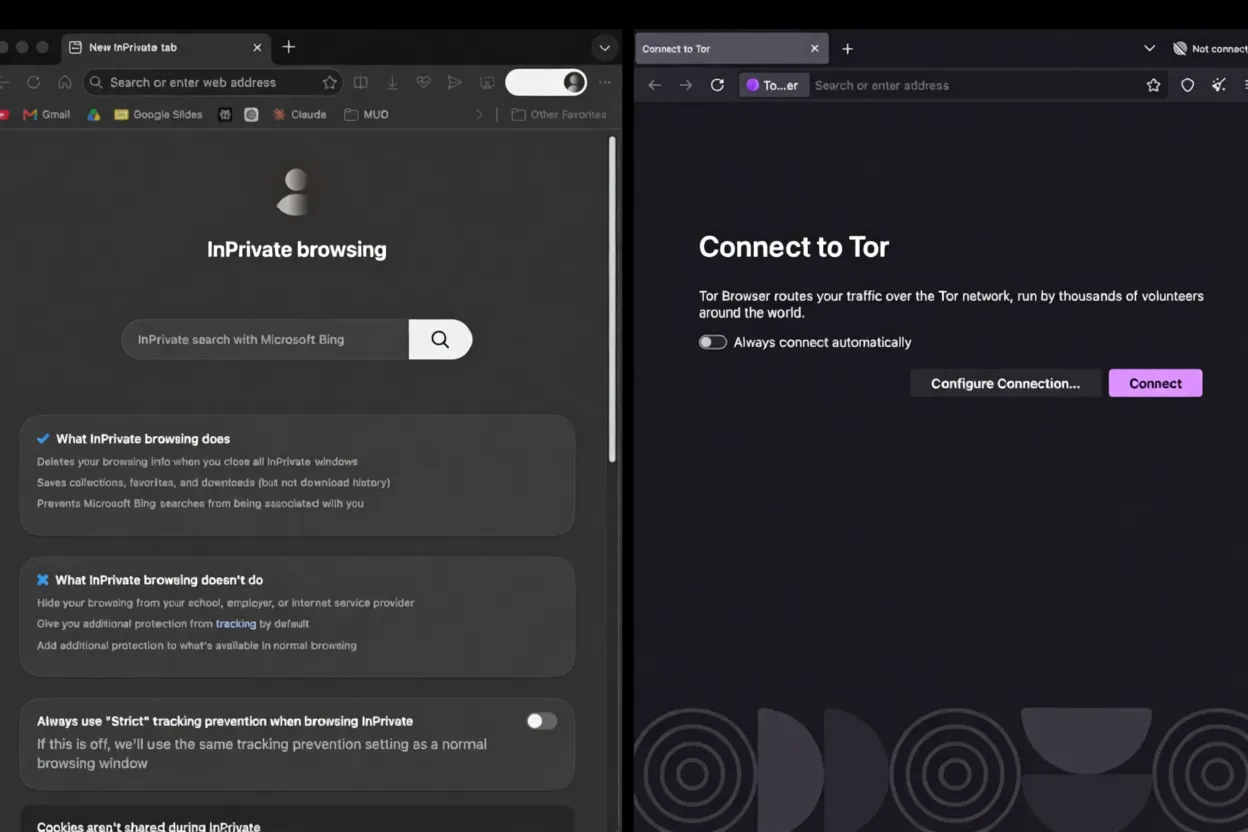
Task: Go to the Edge home page
Action: (65, 83)
